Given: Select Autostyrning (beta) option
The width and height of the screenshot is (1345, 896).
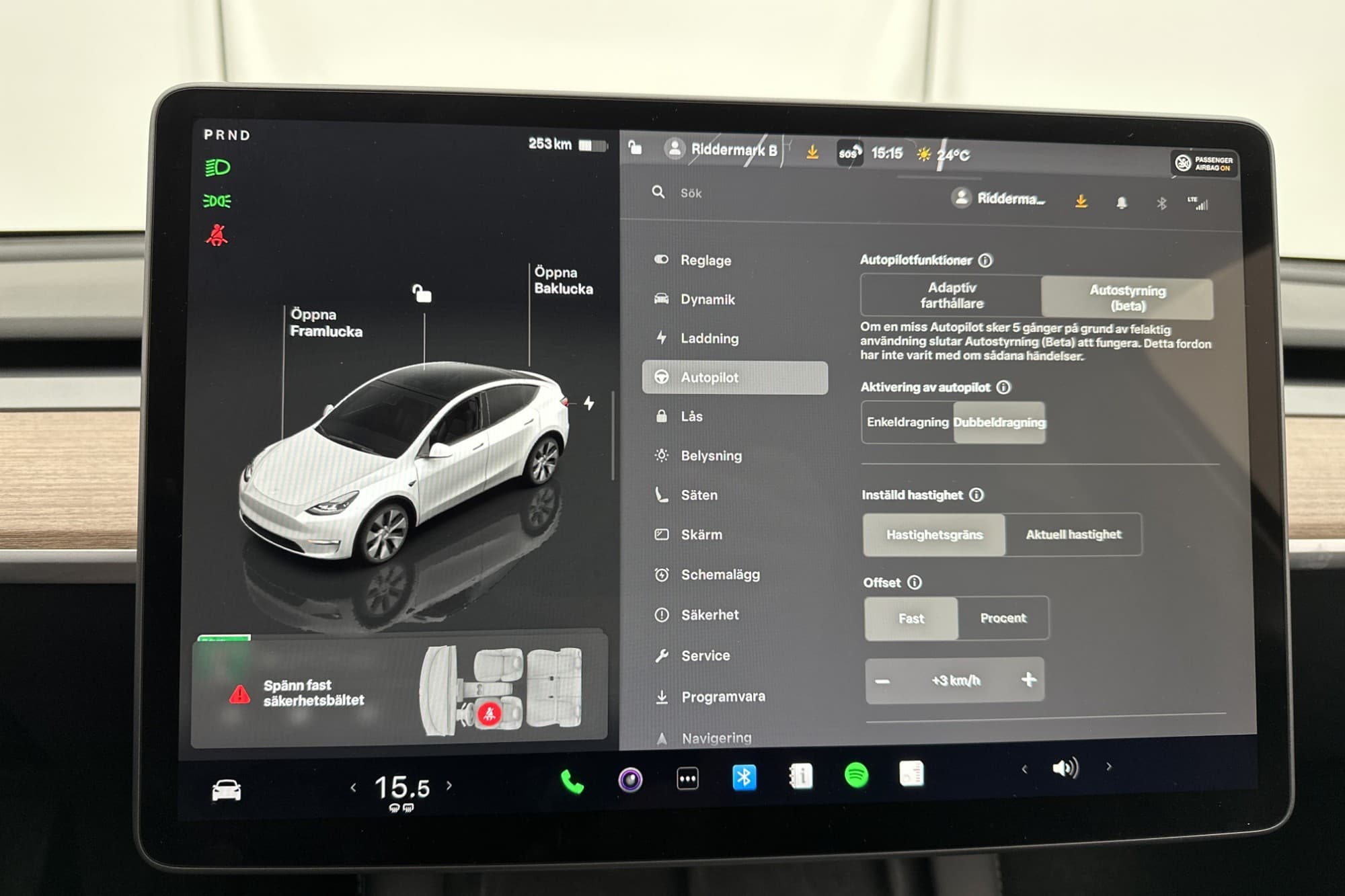Looking at the screenshot, I should click(1127, 298).
